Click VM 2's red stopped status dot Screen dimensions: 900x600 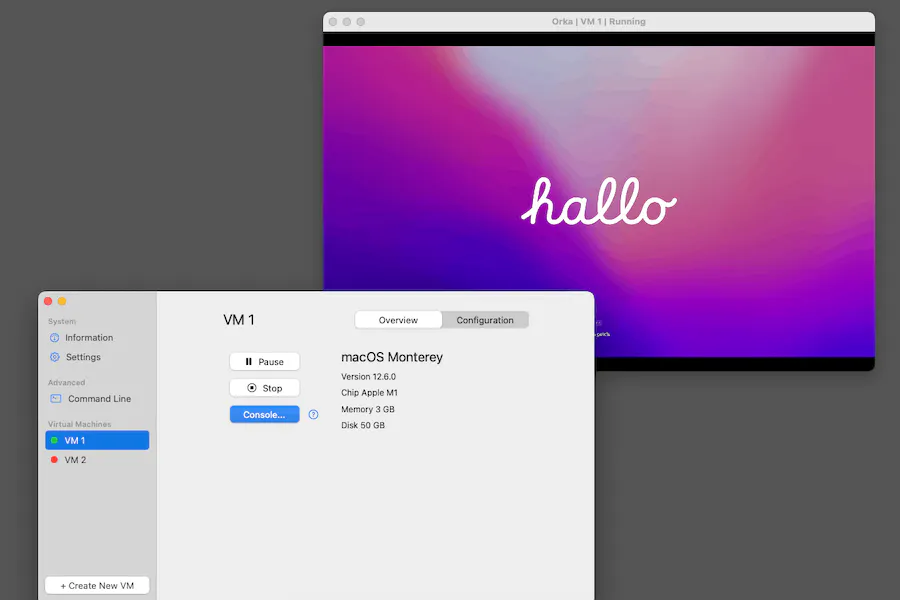54,460
